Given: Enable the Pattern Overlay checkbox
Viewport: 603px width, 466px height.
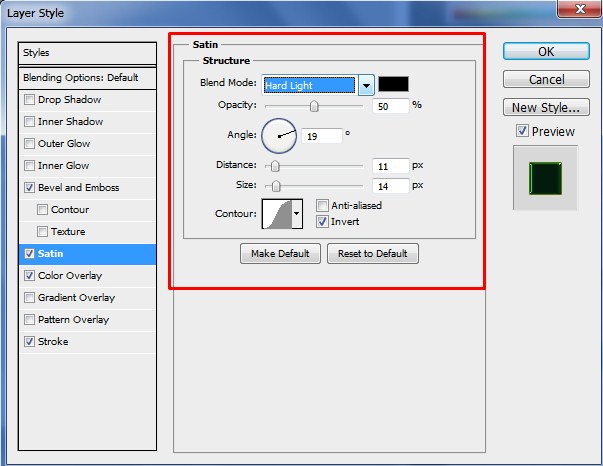Looking at the screenshot, I should pyautogui.click(x=29, y=320).
